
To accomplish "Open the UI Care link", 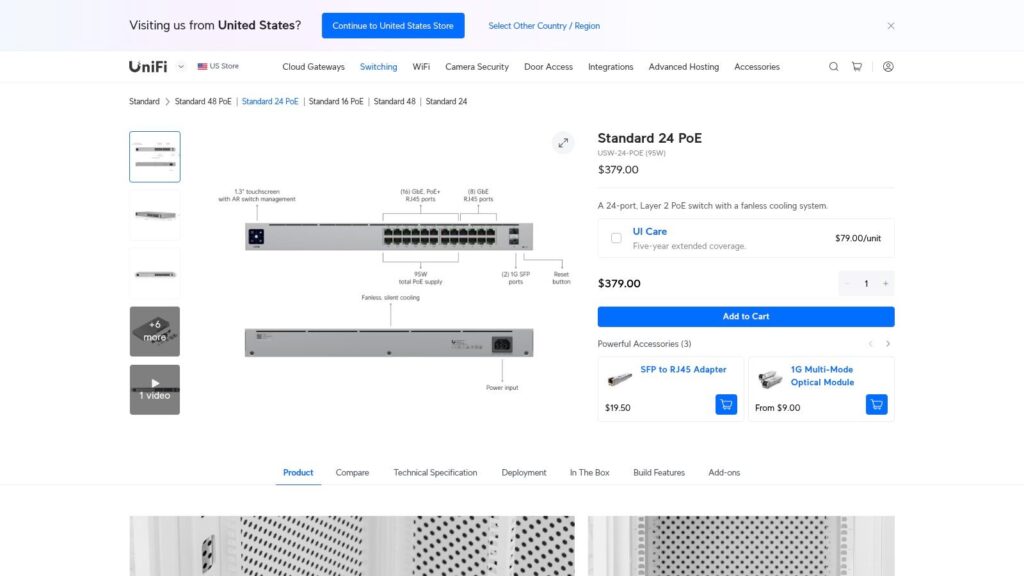I will [650, 232].
